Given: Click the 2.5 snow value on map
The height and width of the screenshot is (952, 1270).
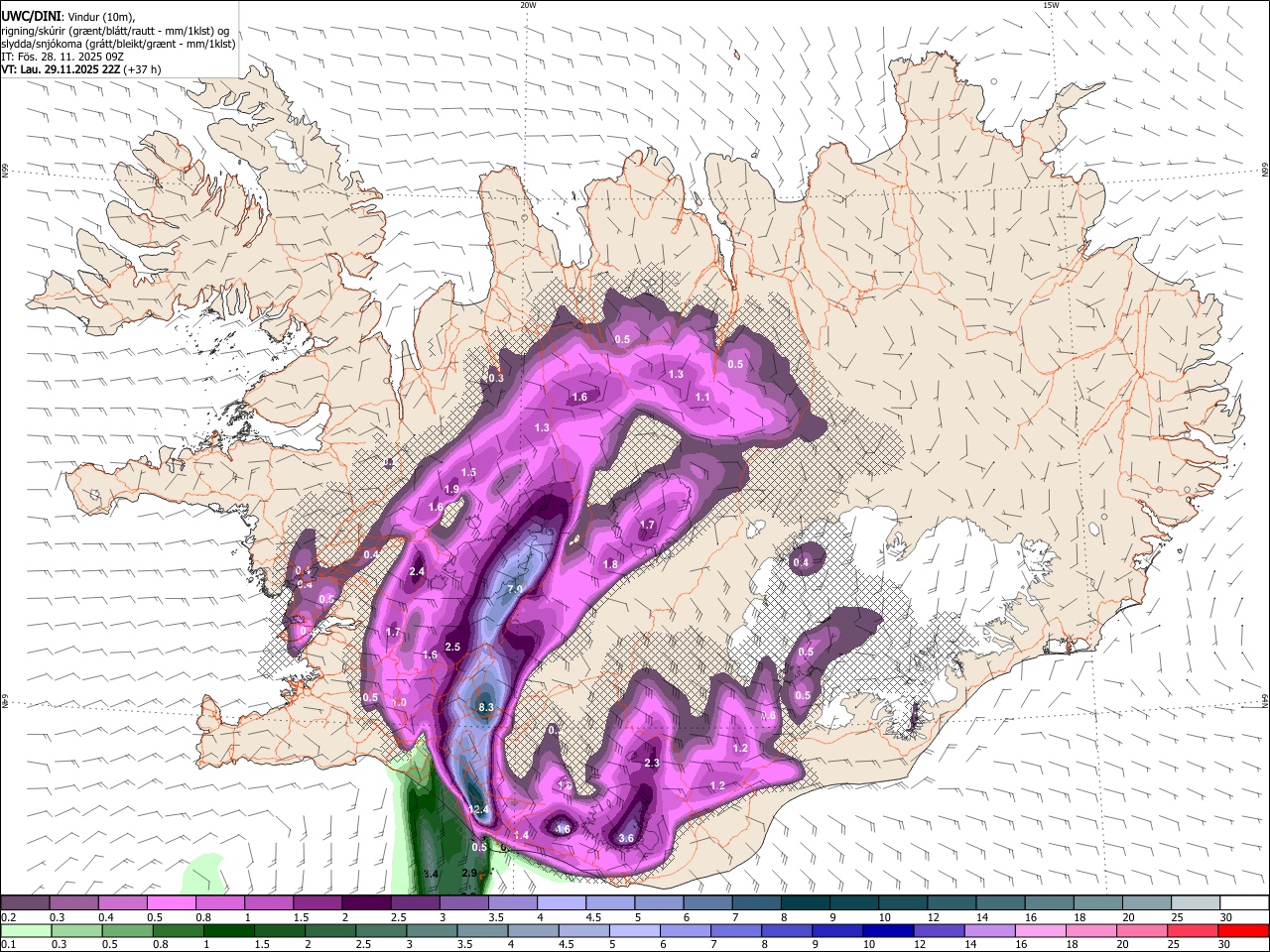Looking at the screenshot, I should coord(452,647).
